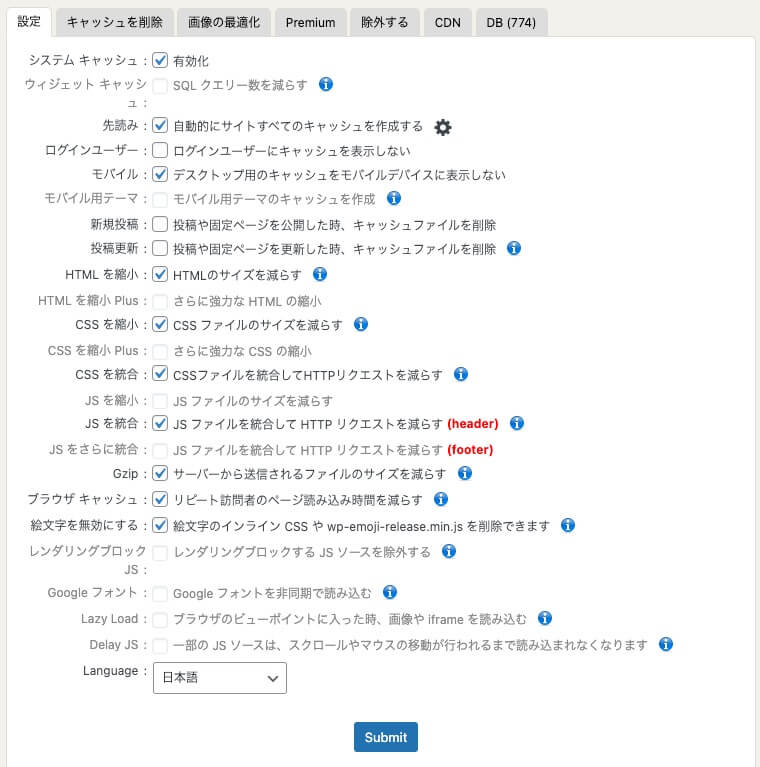Enable the ログインユーザー checkbox
This screenshot has height=767, width=760.
point(160,150)
